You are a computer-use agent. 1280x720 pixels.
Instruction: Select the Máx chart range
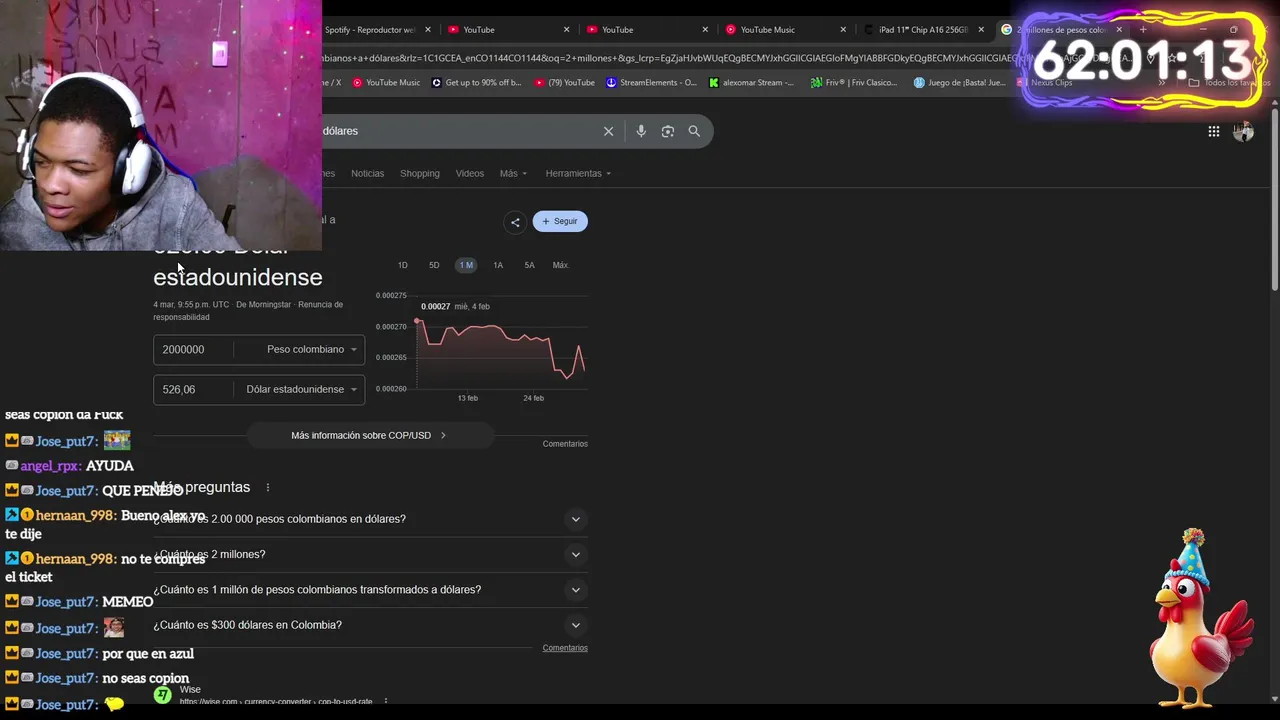560,265
